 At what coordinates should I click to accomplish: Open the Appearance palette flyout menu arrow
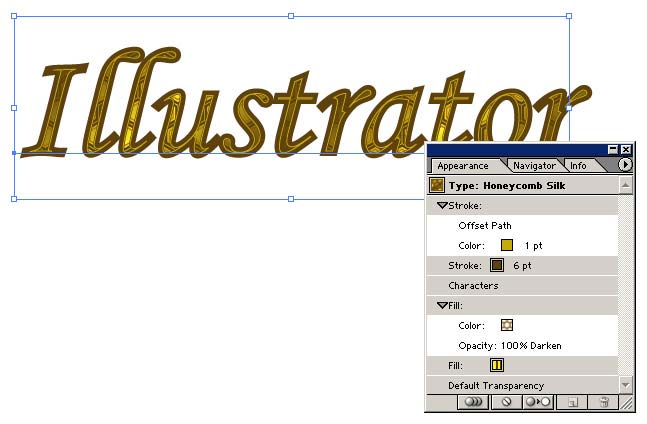625,165
